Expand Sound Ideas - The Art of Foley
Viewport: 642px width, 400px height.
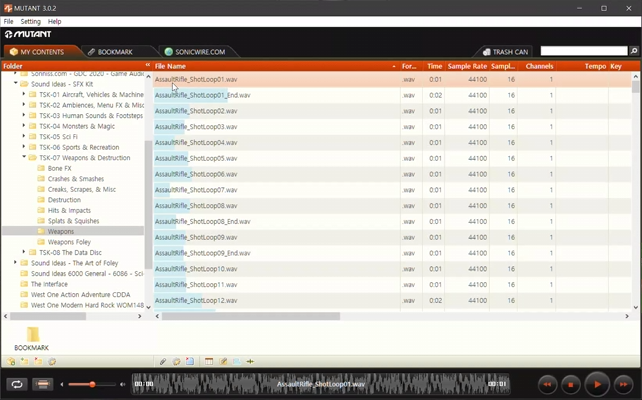(16, 262)
